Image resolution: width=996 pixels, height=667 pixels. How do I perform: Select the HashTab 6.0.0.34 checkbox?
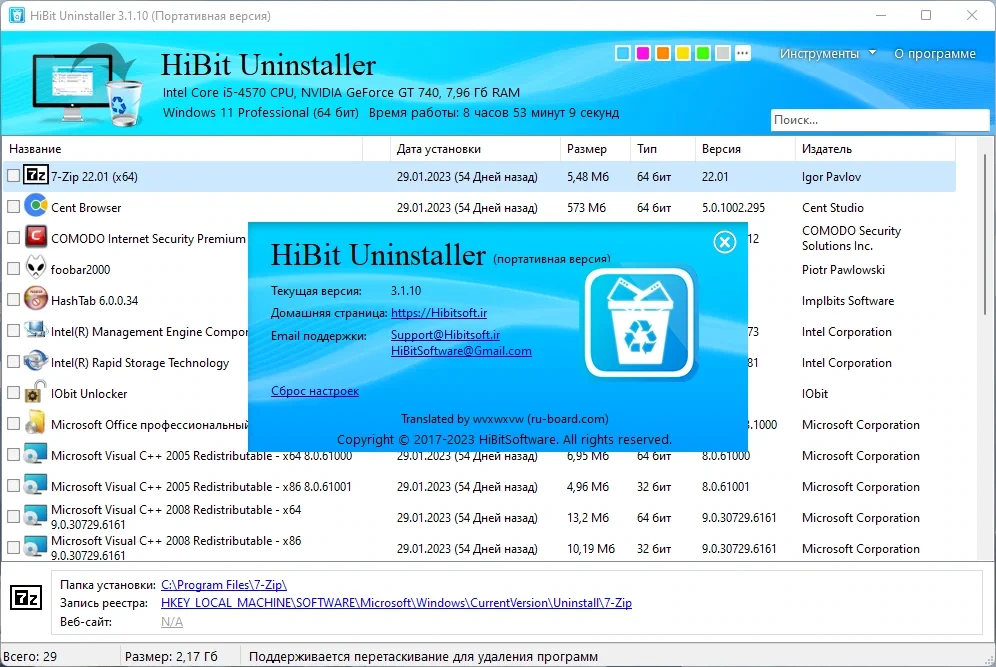(13, 300)
